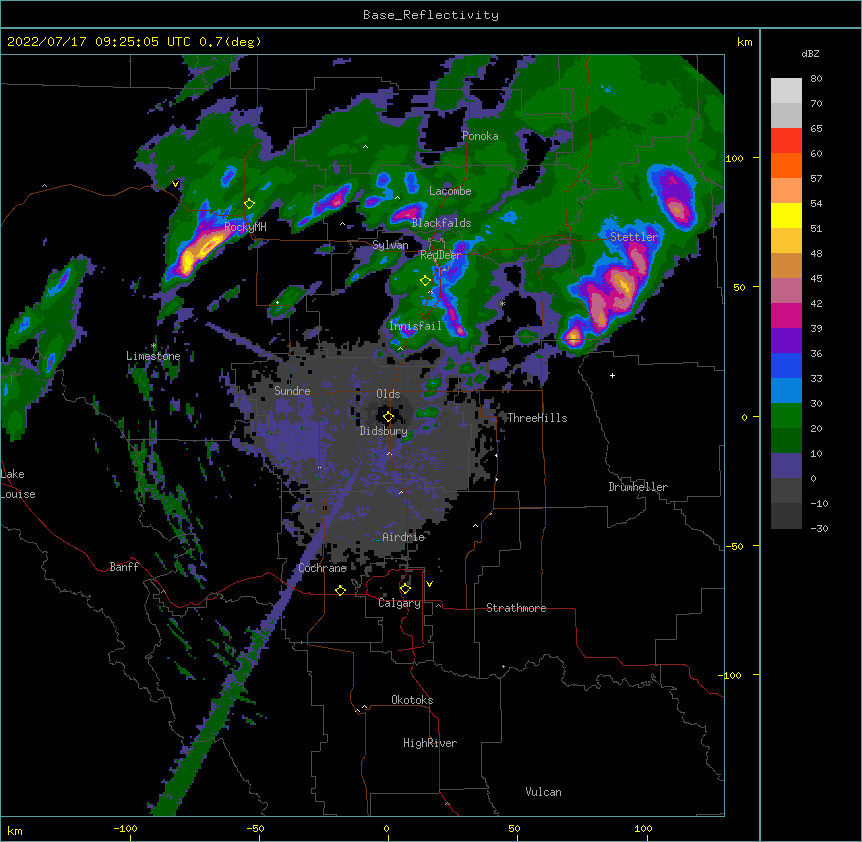
Task: Select the golden 48–51 dBZ legend swatch
Action: tap(786, 241)
